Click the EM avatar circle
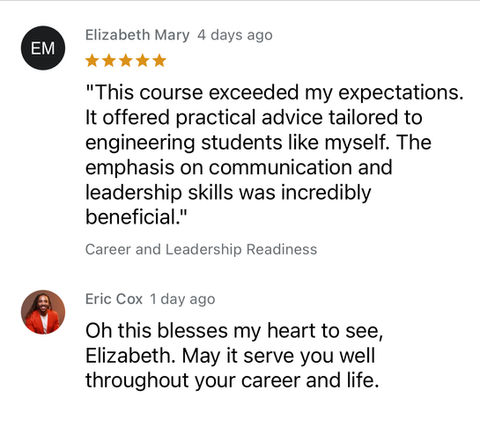Screen dimensions: 480x434 click(43, 48)
